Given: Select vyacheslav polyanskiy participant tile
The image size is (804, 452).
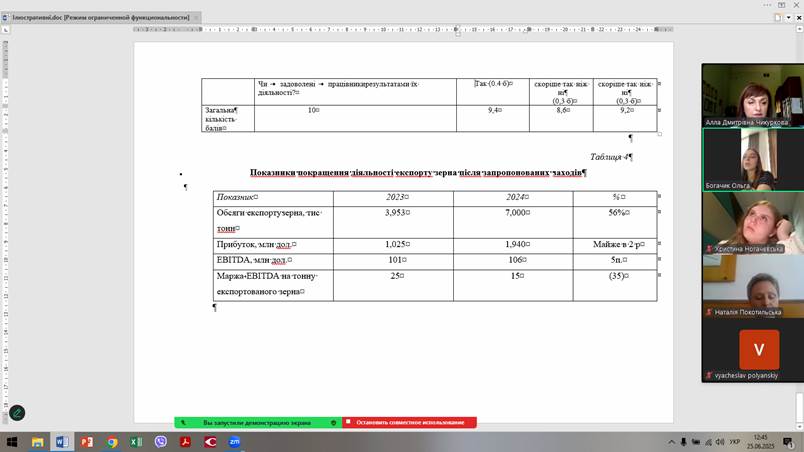Looking at the screenshot, I should tap(752, 351).
